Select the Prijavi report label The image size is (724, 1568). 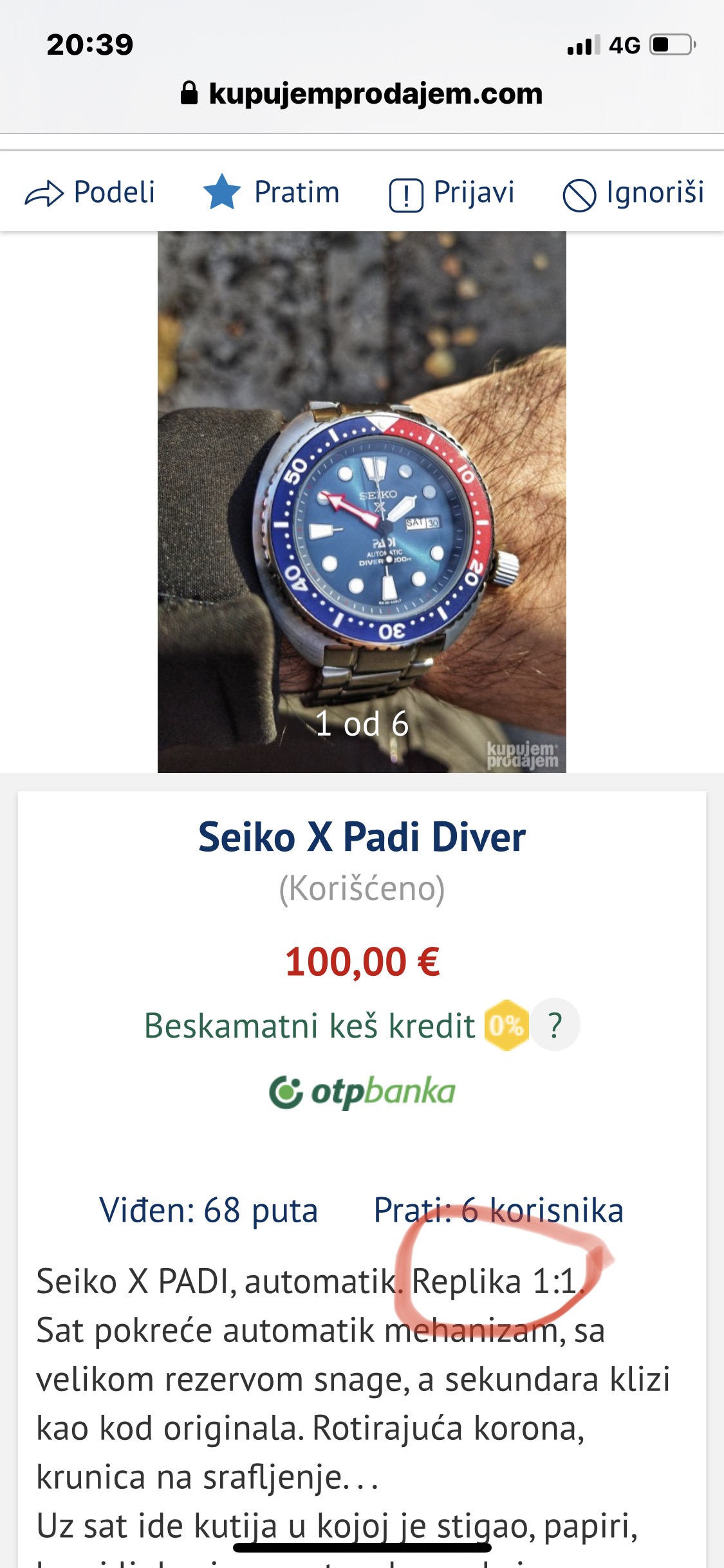click(x=474, y=192)
